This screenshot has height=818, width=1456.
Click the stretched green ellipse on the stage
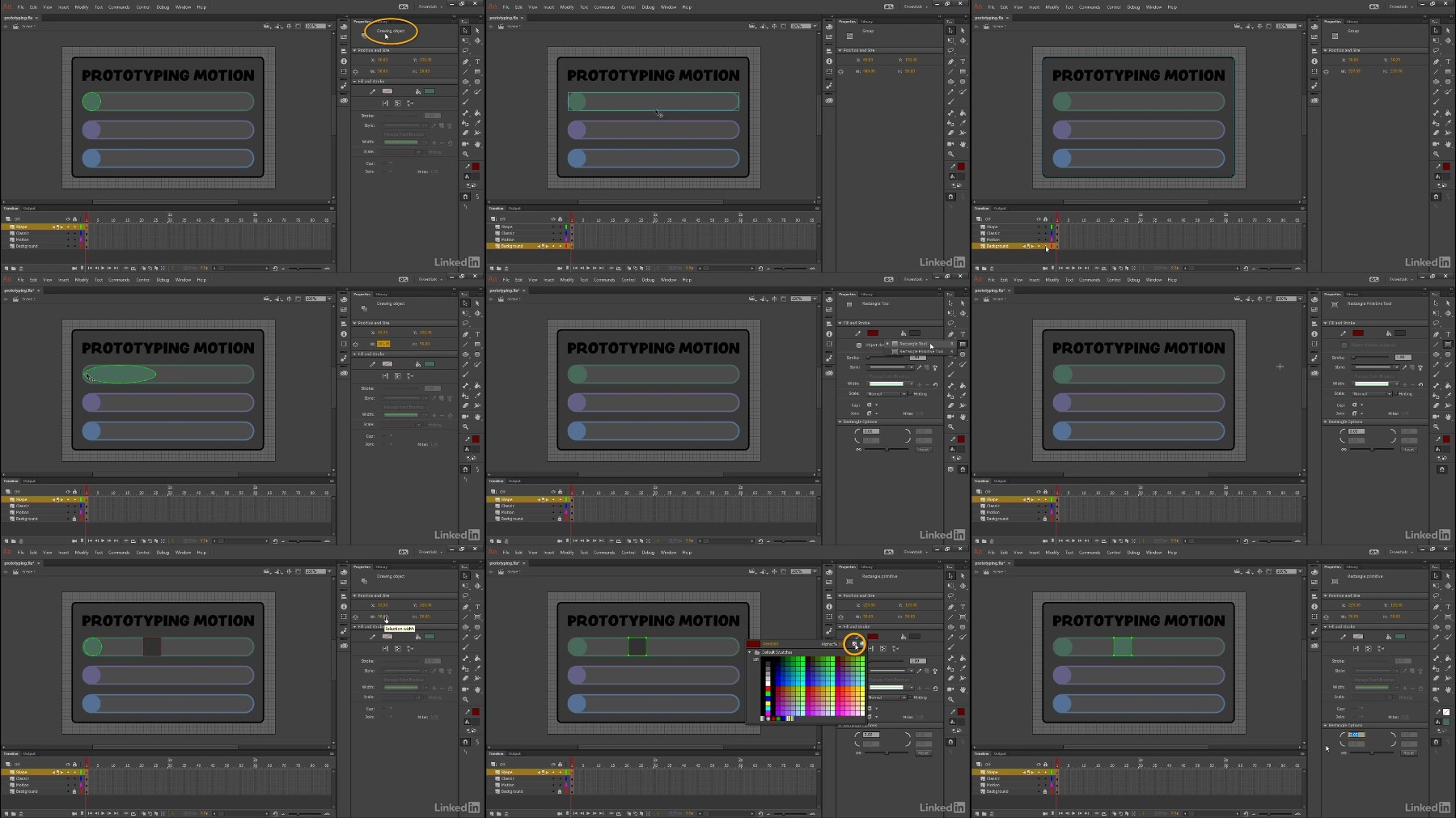[120, 374]
